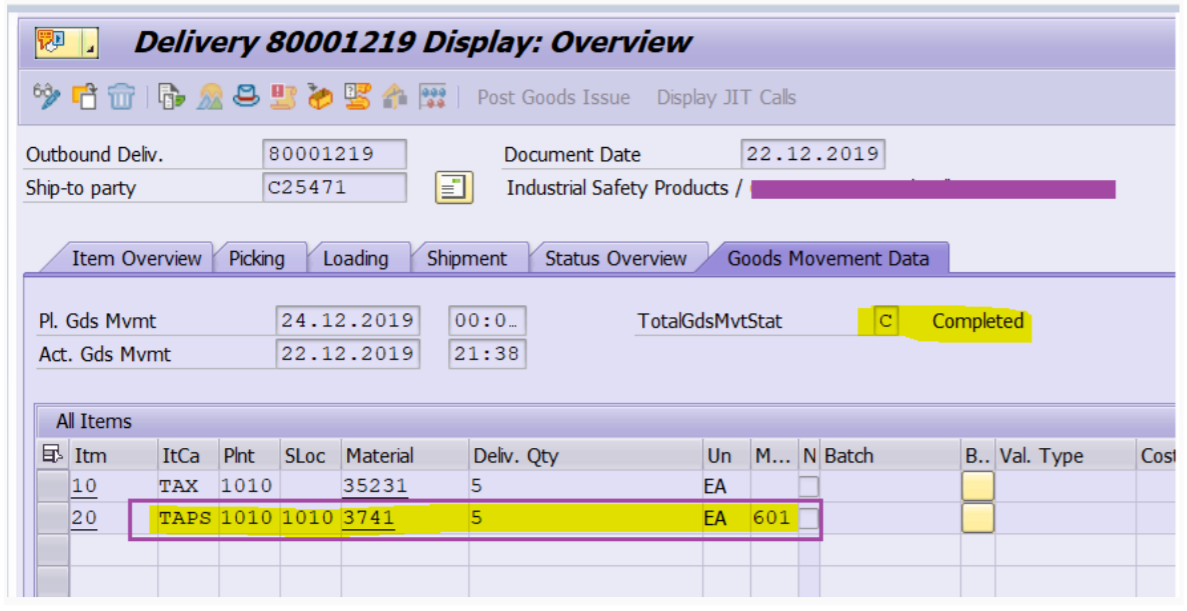Click the pack box icon in toolbar
Viewport: 1187px width, 611px height.
pyautogui.click(x=320, y=97)
